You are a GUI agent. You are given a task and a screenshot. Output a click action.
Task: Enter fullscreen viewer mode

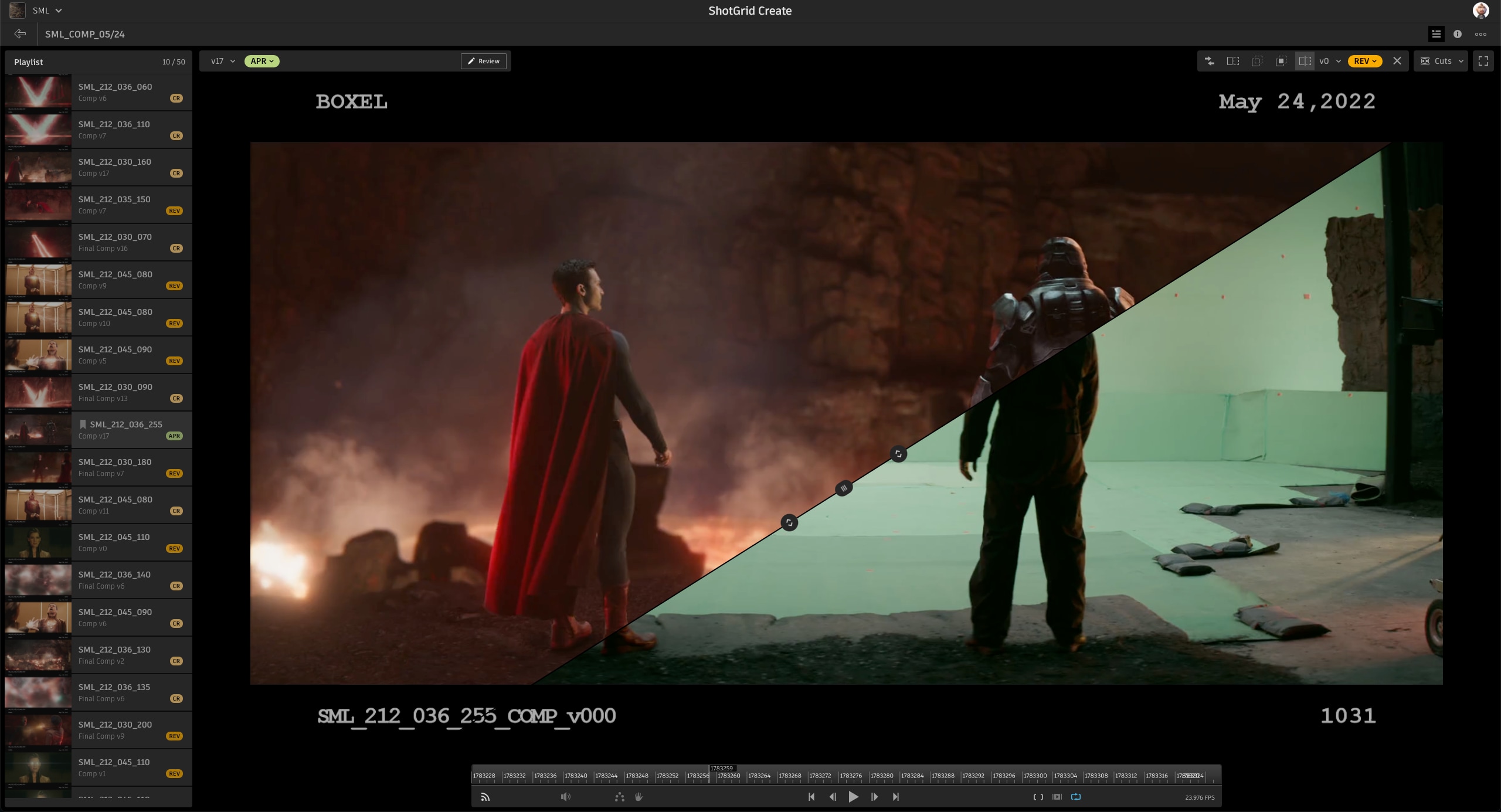[x=1483, y=61]
